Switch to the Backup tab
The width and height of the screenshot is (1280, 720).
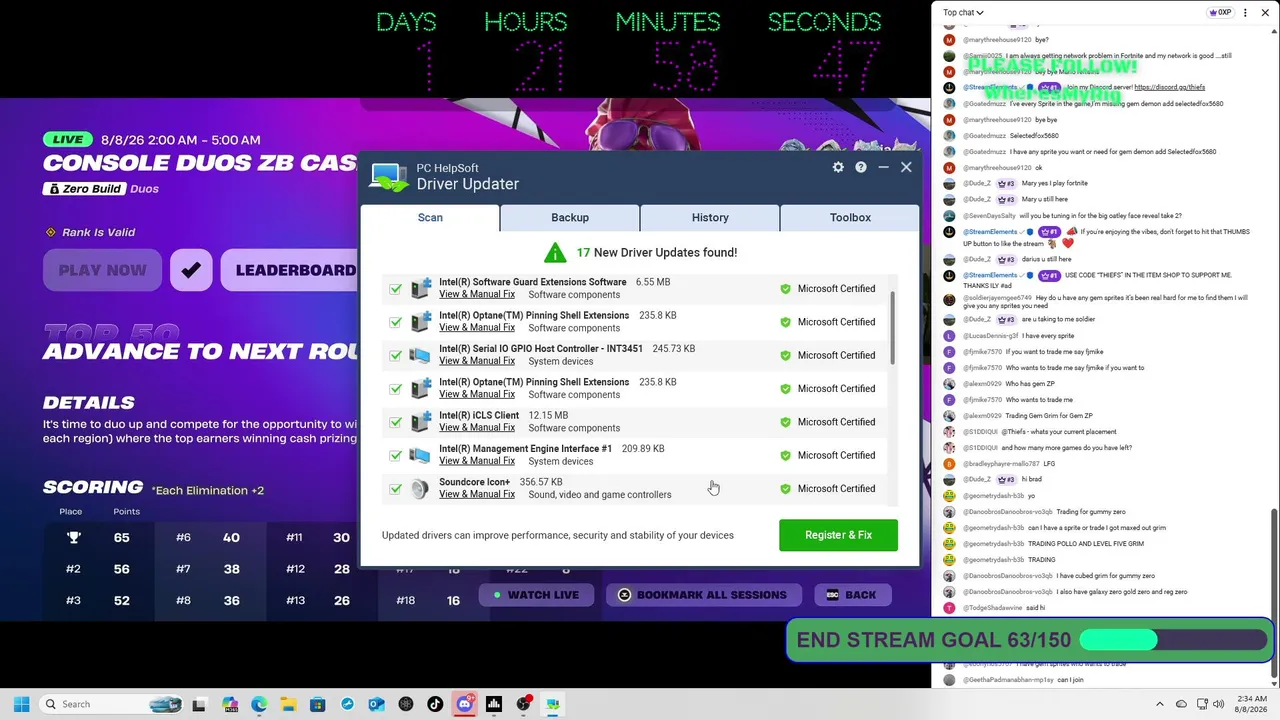(x=570, y=217)
